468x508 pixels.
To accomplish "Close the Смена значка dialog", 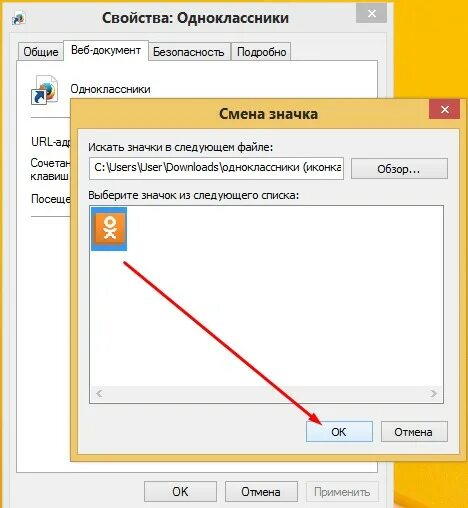I will (x=444, y=109).
